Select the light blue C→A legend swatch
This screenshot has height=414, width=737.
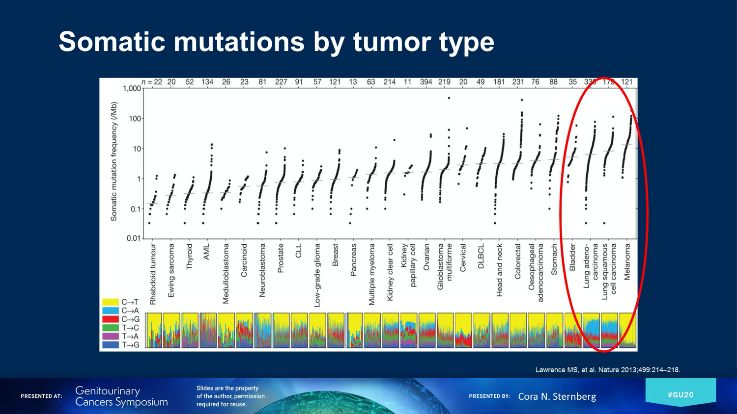click(110, 311)
